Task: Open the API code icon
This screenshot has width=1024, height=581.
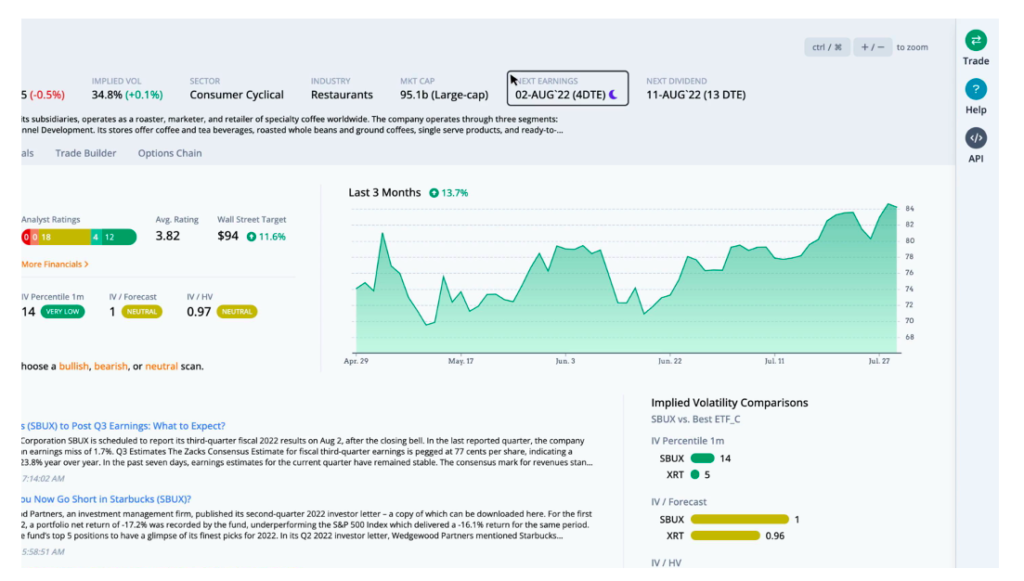Action: (x=976, y=138)
